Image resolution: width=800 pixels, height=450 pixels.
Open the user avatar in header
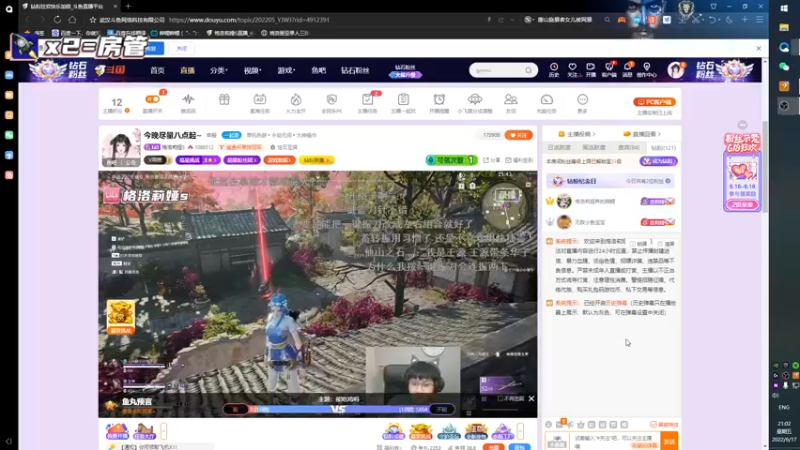[x=676, y=70]
